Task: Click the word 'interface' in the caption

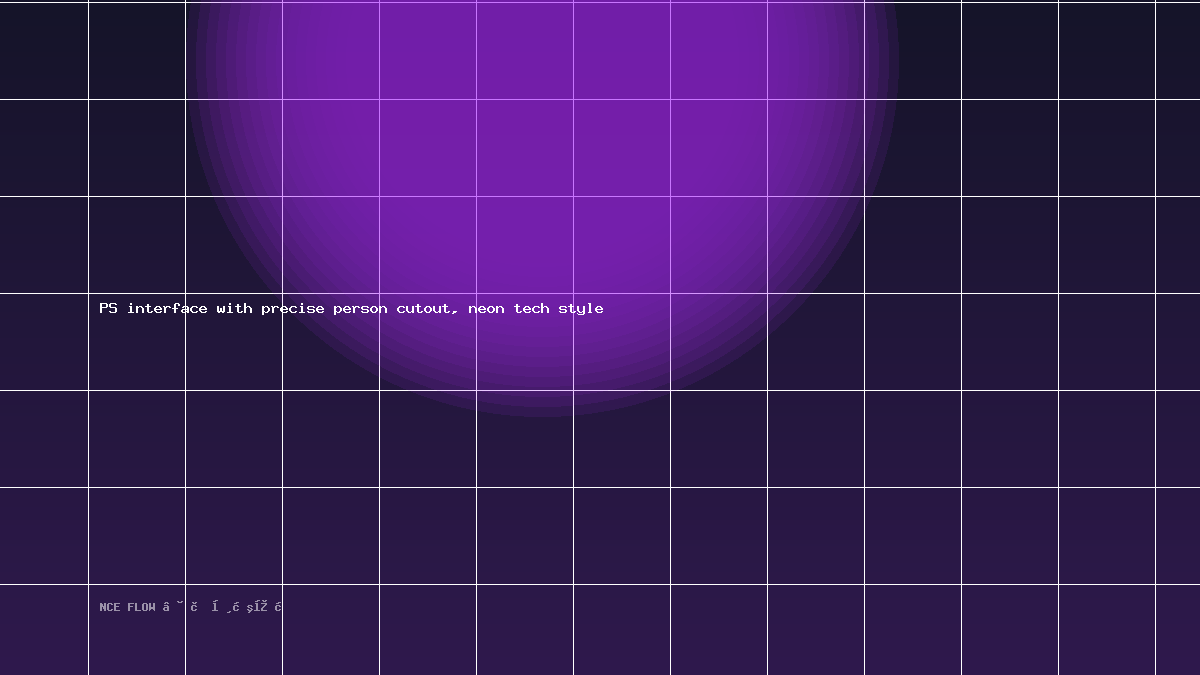Action: coord(167,308)
